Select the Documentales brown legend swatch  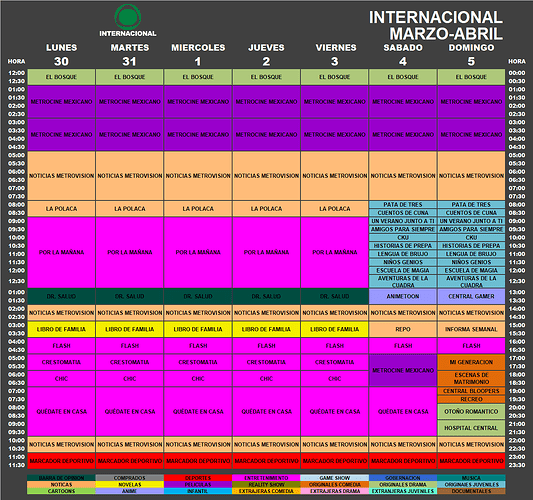471,491
